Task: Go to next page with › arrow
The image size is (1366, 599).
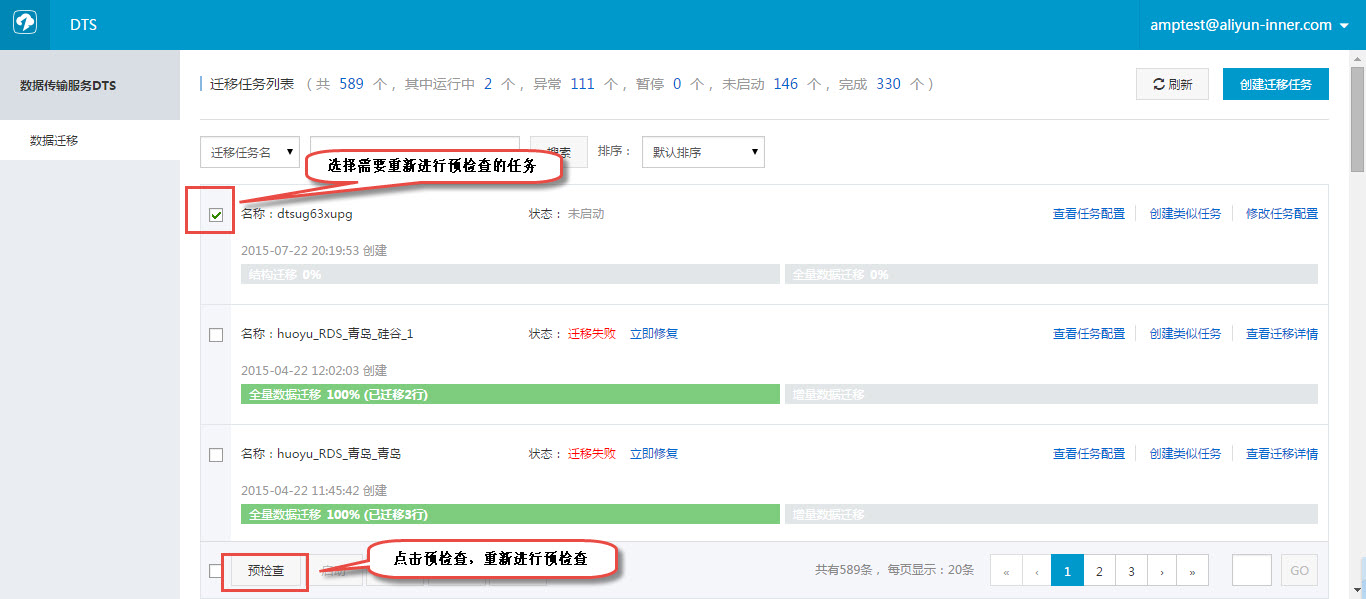Action: (x=1162, y=571)
